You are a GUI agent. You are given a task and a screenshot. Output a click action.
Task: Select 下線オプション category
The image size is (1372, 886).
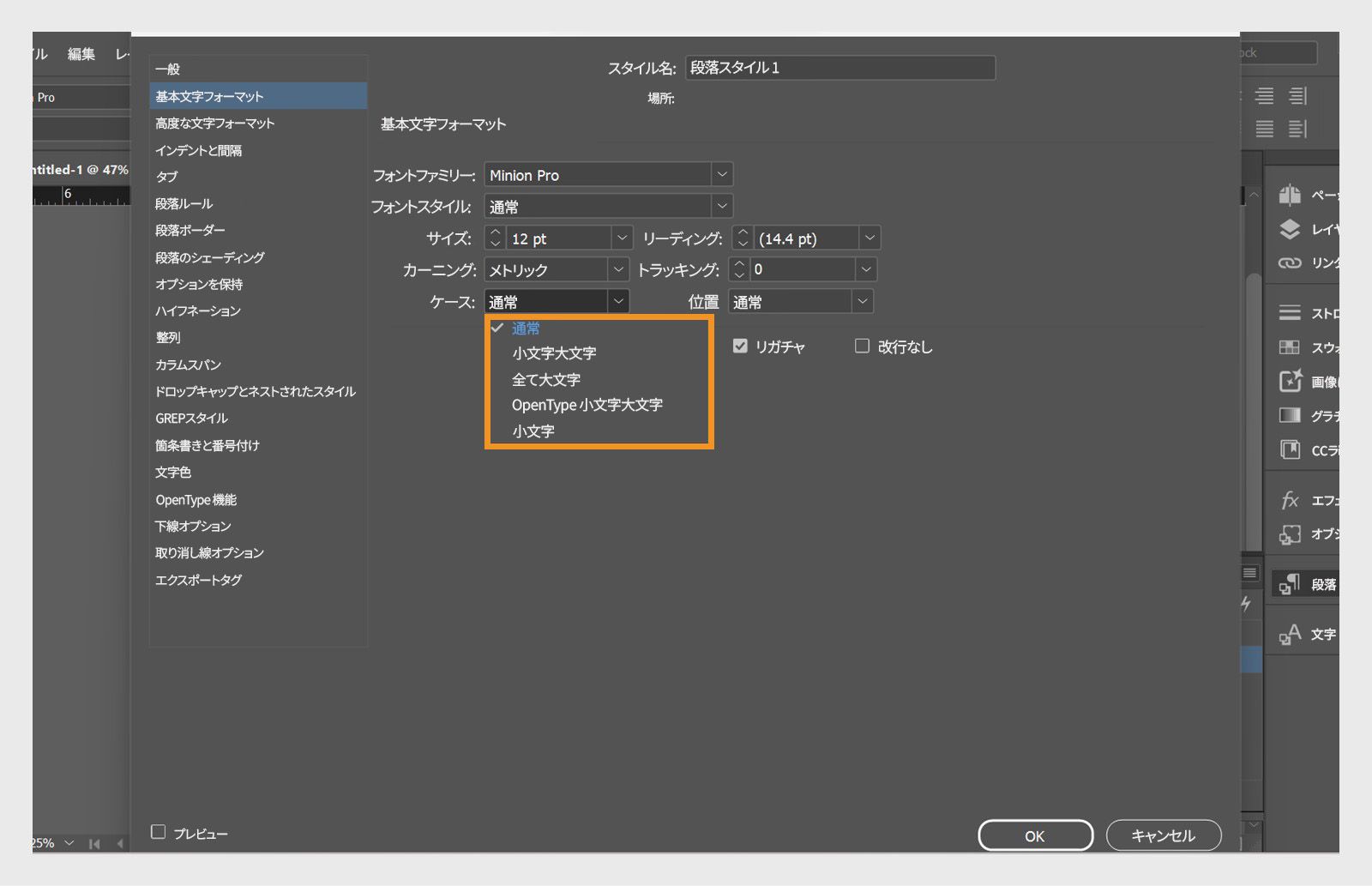point(258,526)
